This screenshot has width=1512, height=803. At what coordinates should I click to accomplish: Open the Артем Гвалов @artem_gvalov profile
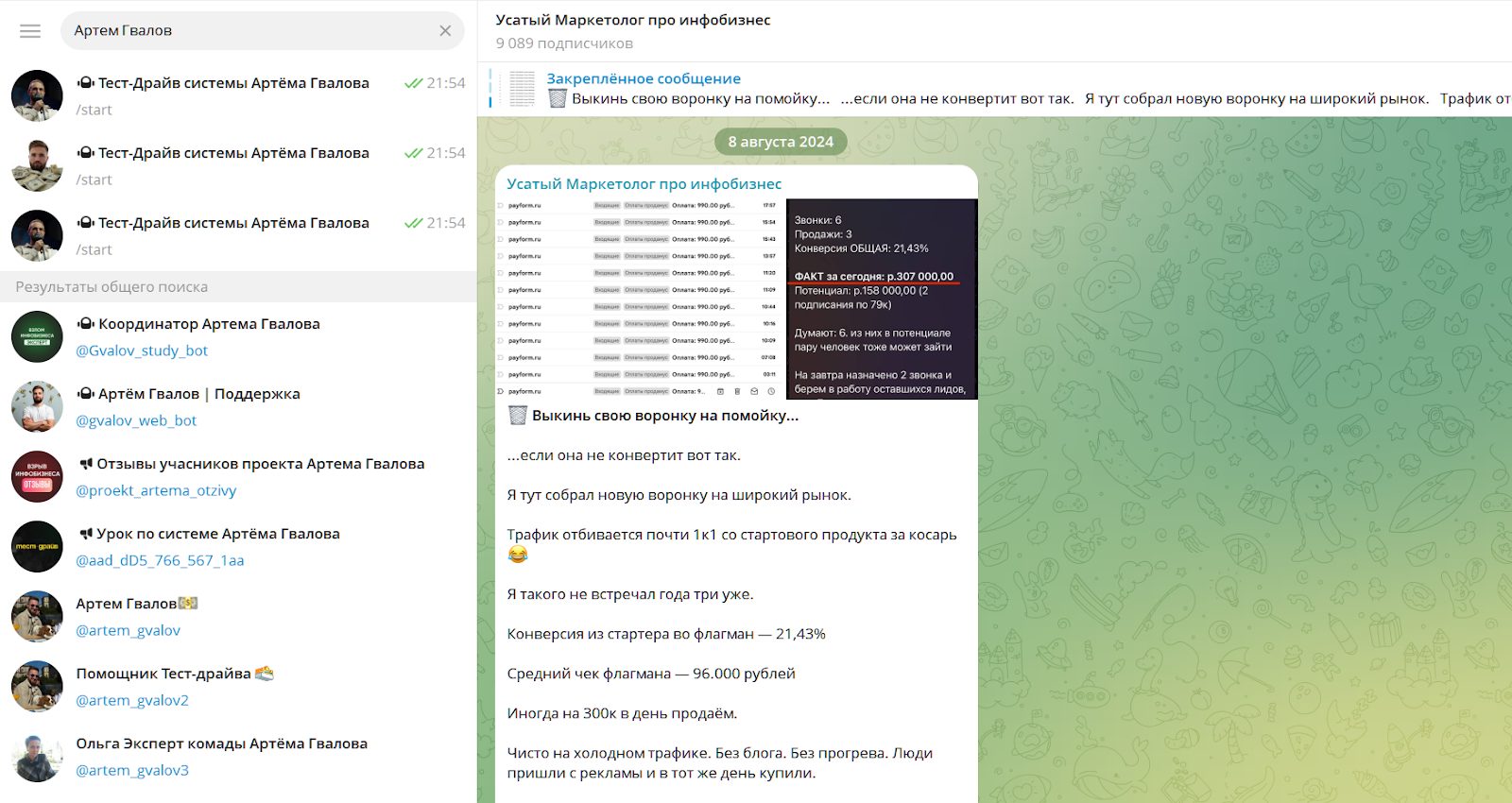coord(238,616)
